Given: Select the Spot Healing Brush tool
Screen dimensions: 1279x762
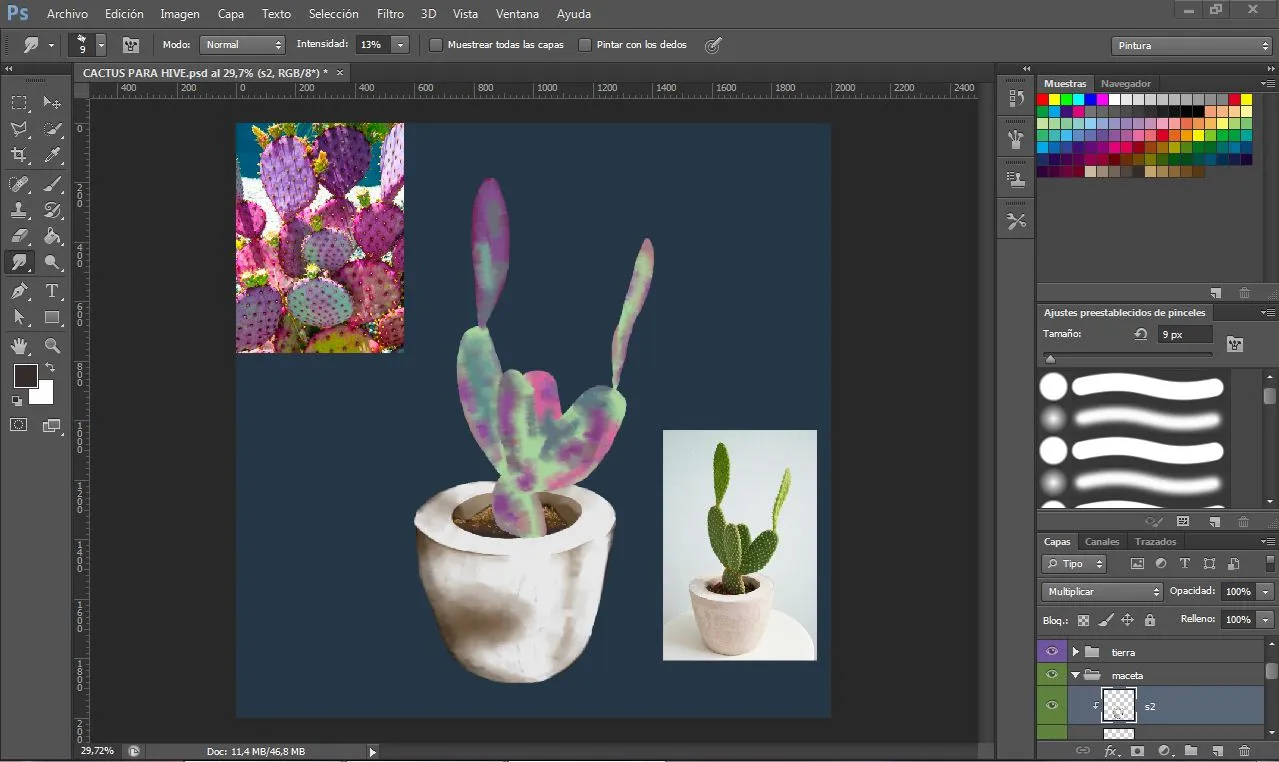Looking at the screenshot, I should tap(19, 184).
